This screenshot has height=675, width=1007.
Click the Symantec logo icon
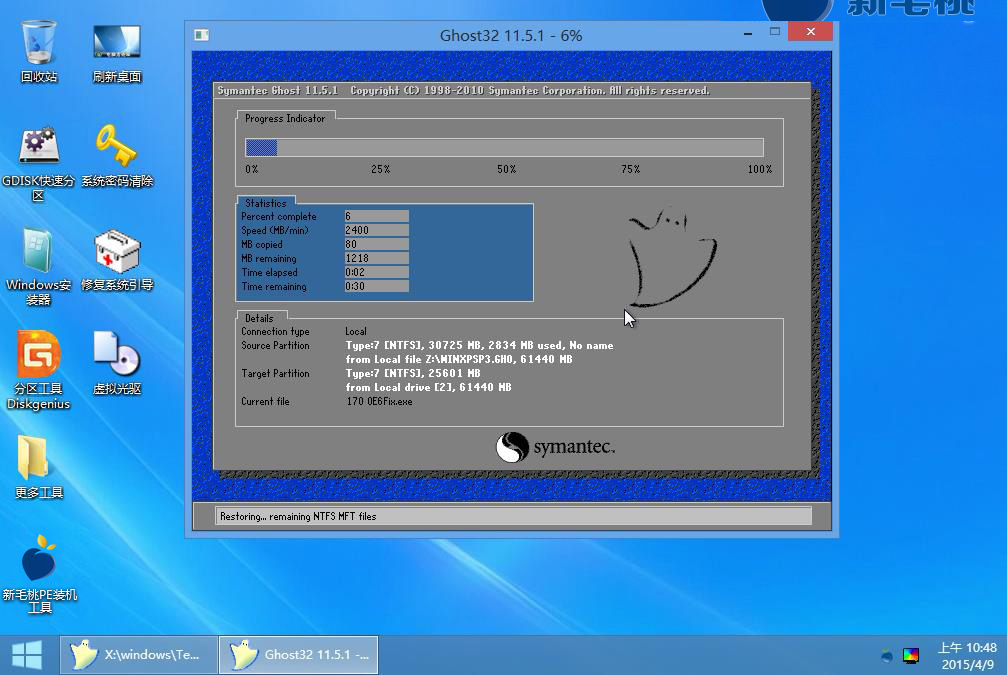pos(512,447)
